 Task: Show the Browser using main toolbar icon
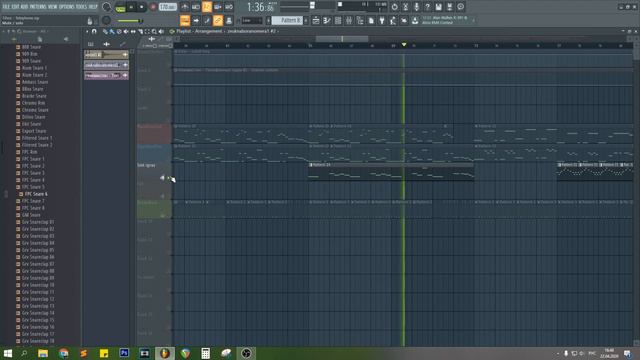360,20
